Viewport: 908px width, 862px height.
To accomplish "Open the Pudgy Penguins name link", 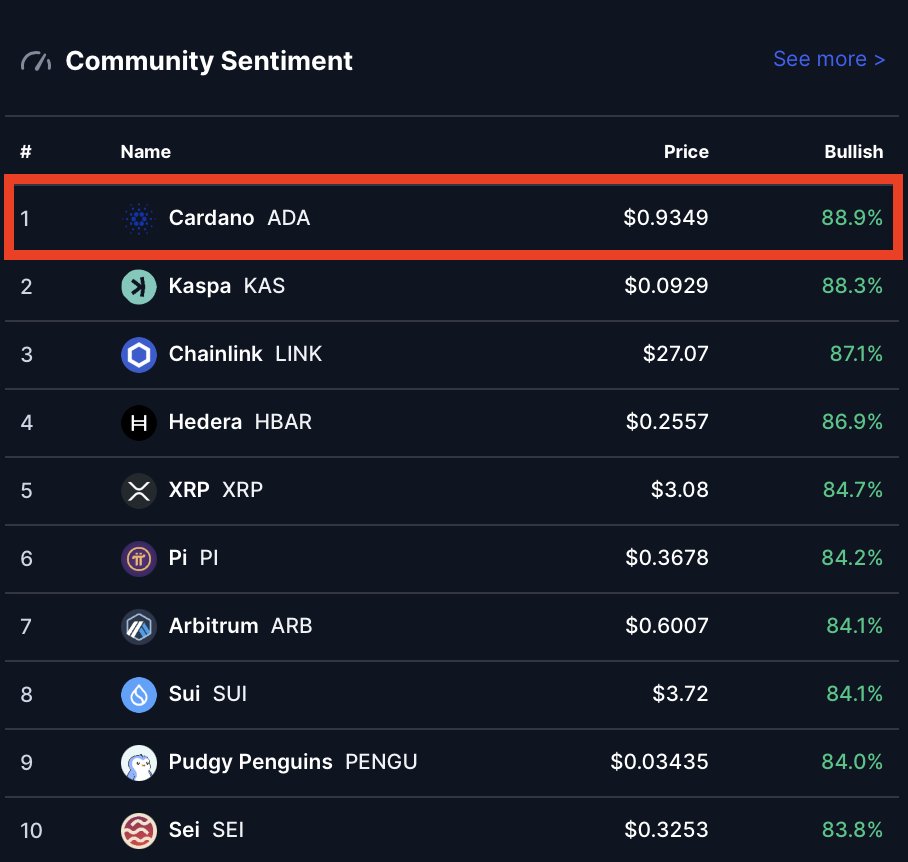I will click(250, 762).
